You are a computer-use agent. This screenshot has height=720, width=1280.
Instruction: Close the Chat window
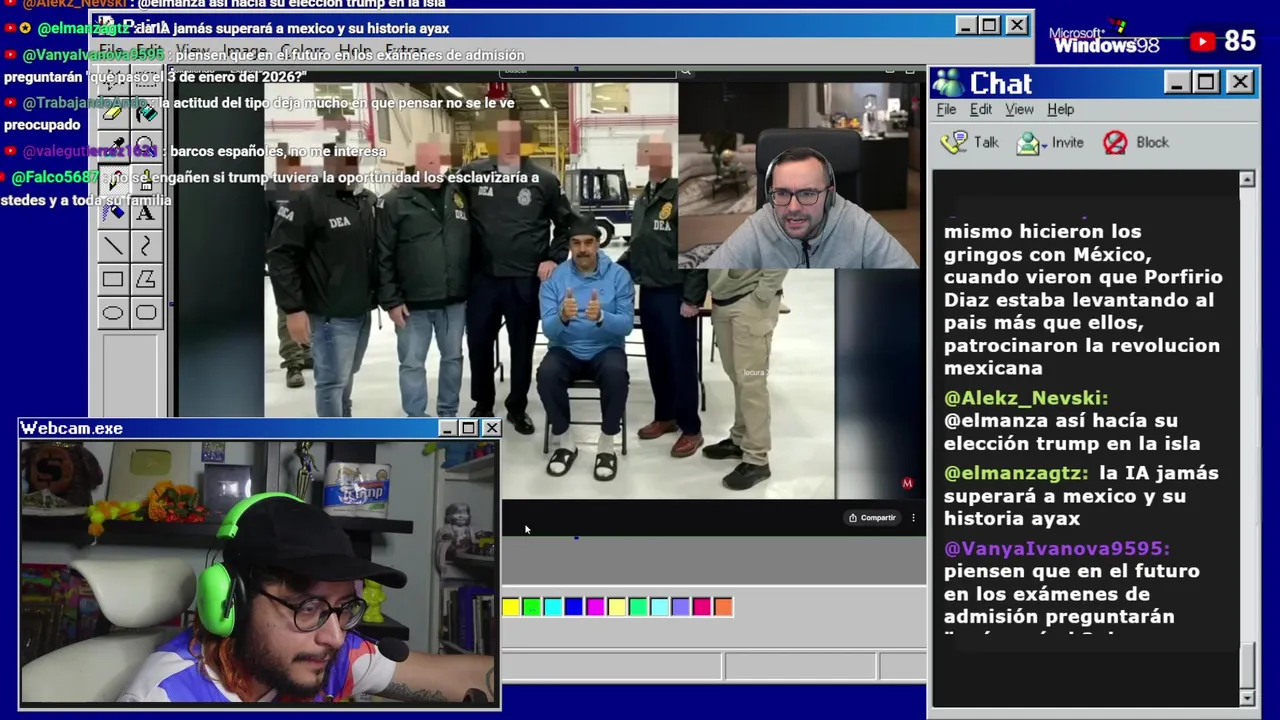[1240, 82]
